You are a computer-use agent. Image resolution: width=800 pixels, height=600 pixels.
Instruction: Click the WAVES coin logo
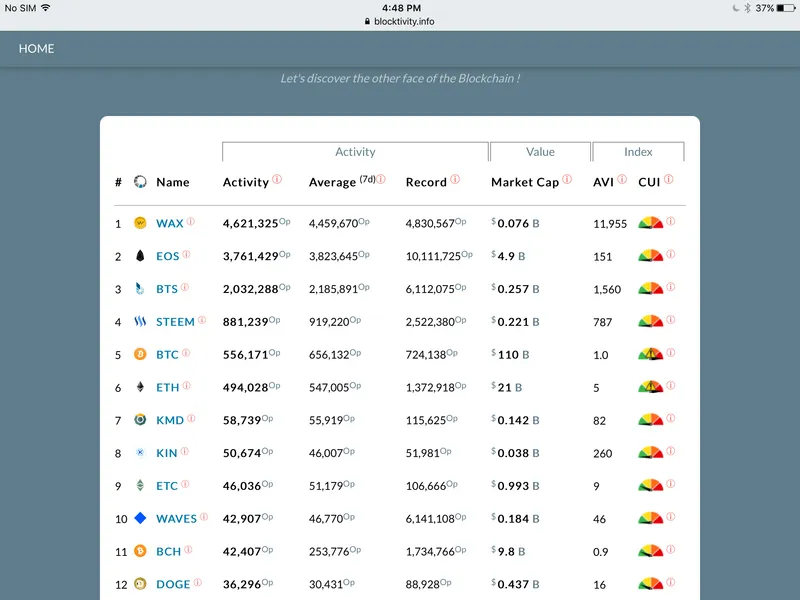[x=140, y=518]
